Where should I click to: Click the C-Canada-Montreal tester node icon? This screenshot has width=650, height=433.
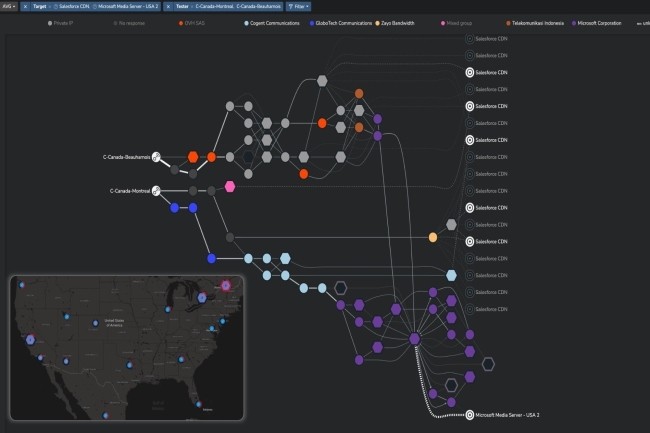[157, 190]
